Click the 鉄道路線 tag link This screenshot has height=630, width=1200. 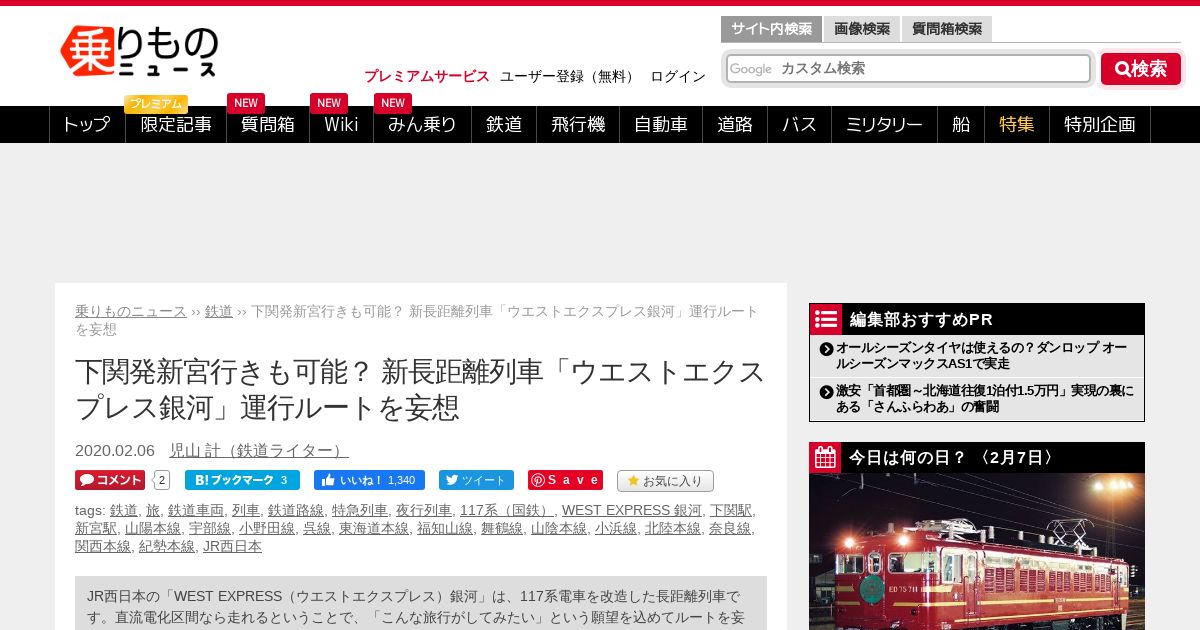(296, 510)
